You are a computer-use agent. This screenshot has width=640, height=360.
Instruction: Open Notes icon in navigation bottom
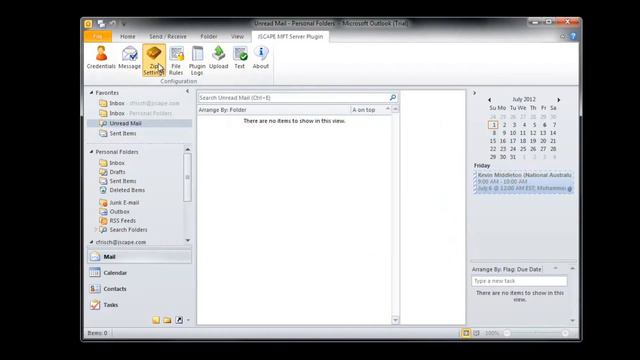(156, 320)
